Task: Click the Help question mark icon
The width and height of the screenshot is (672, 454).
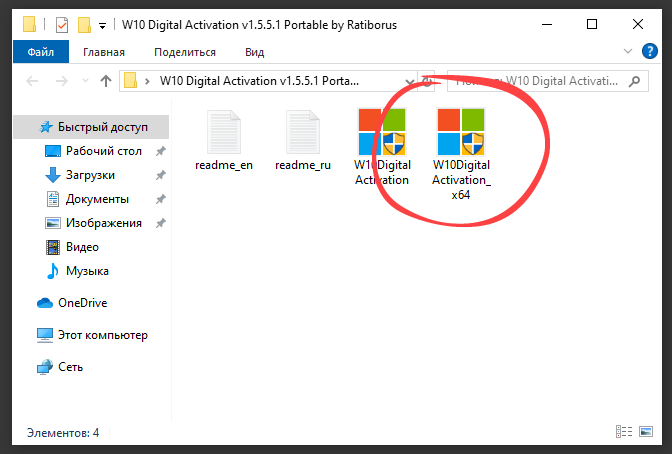Action: point(647,52)
